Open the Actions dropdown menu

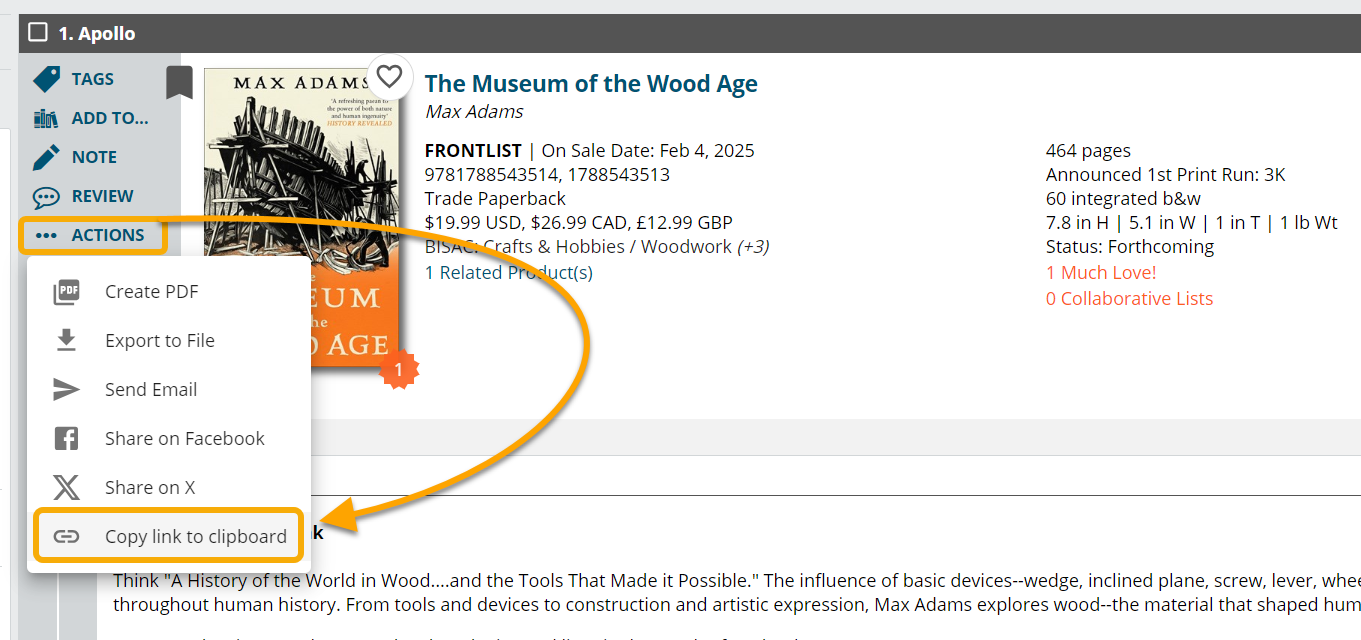[92, 235]
